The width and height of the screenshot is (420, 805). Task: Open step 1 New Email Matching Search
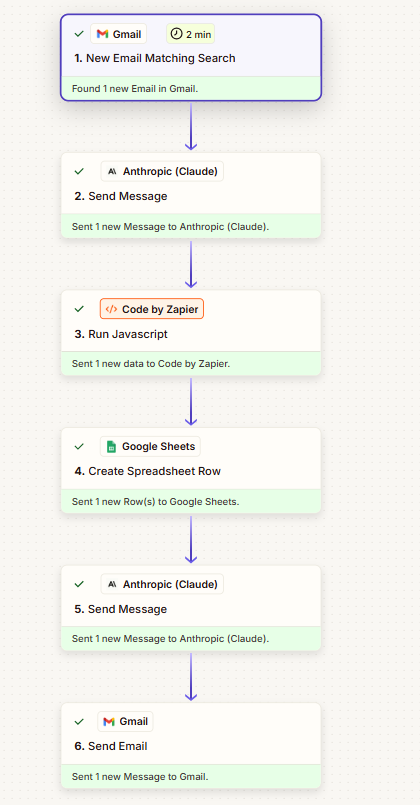pos(155,58)
